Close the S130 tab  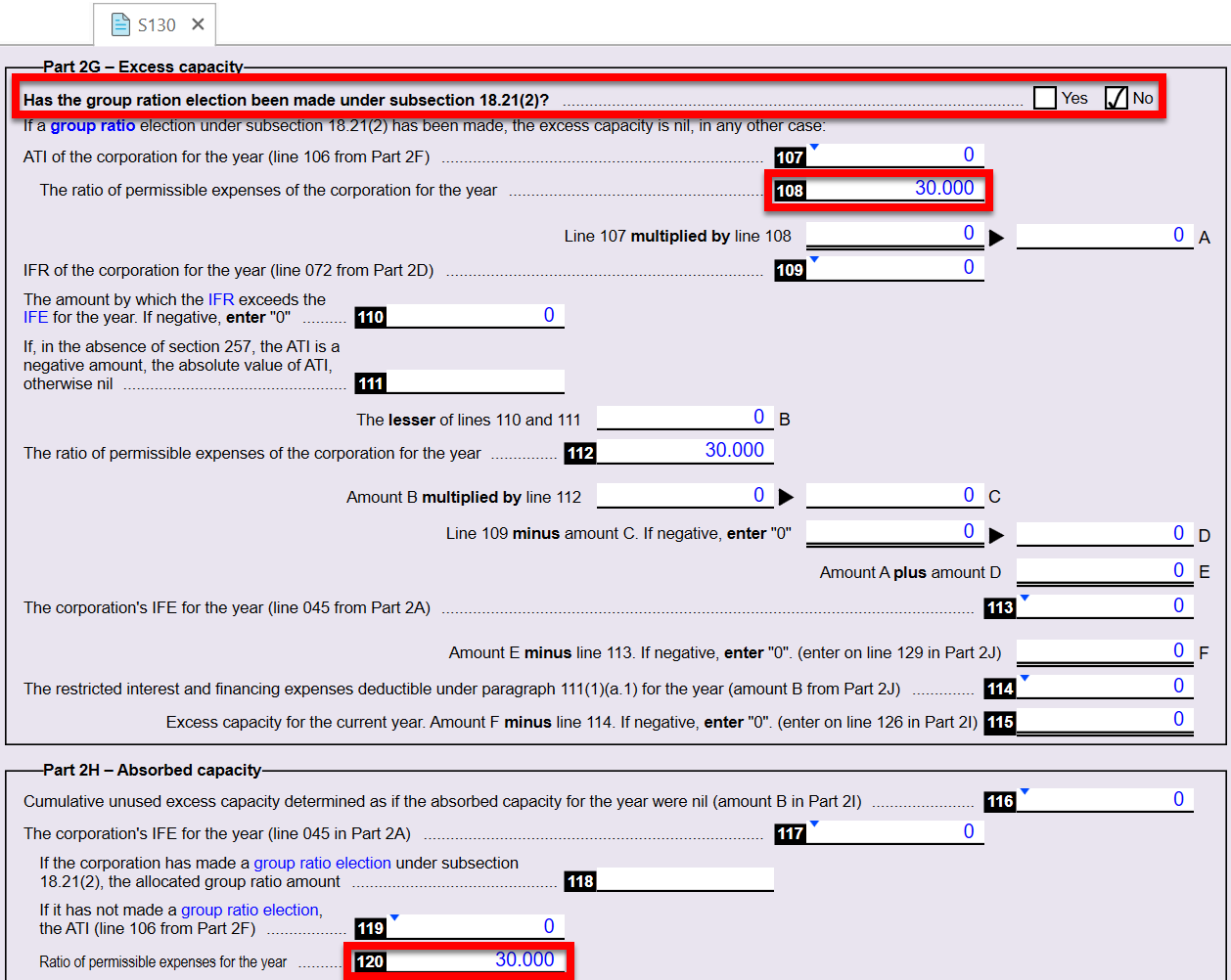tap(198, 24)
